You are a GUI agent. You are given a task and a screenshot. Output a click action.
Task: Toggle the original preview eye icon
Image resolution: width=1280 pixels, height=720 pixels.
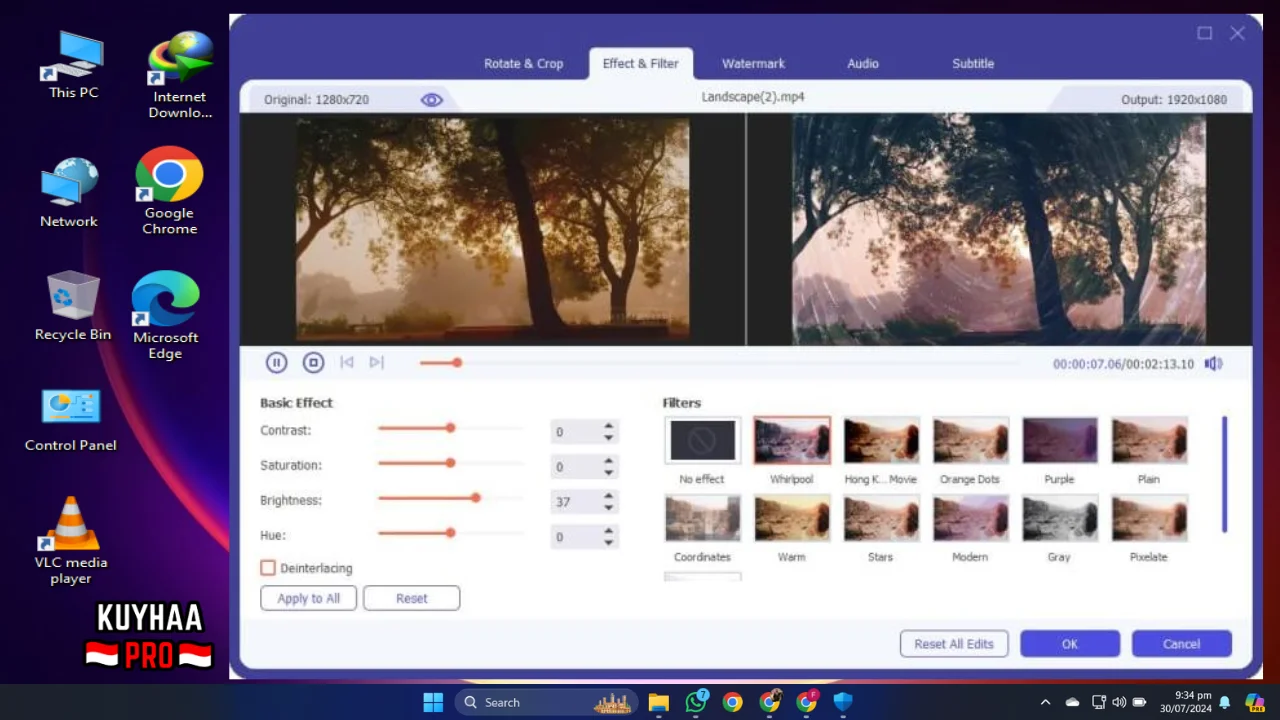pyautogui.click(x=431, y=100)
